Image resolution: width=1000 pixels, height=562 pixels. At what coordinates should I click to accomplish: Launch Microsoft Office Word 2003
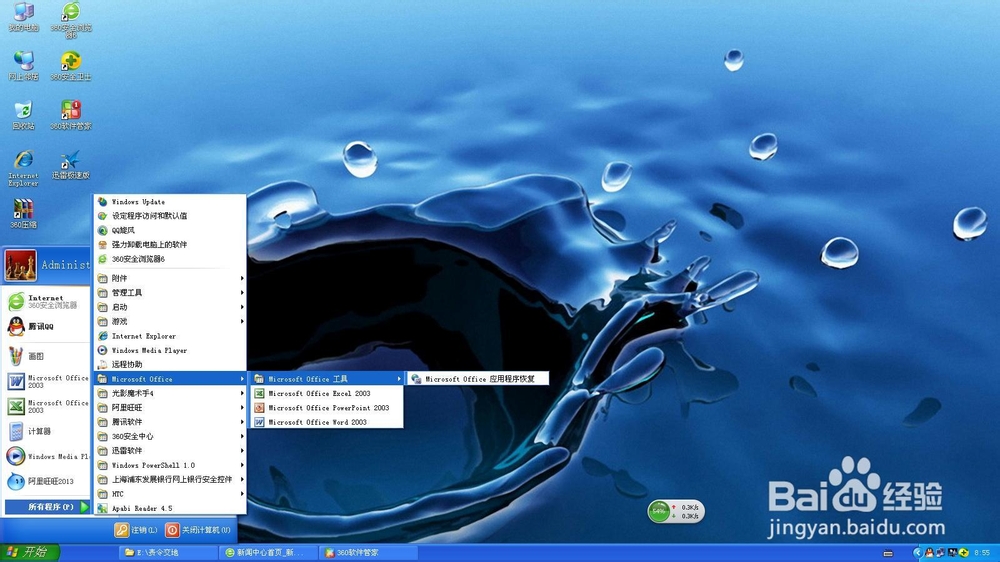(327, 422)
